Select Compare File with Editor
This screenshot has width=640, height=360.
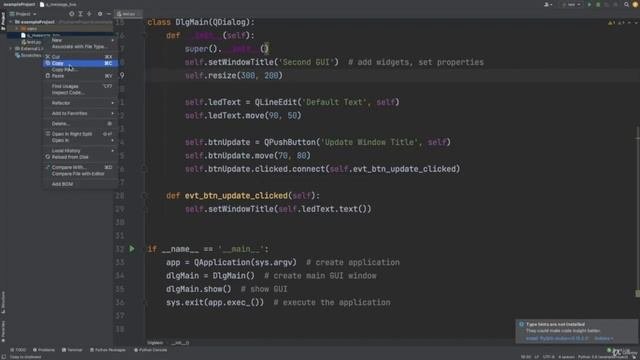(80, 174)
